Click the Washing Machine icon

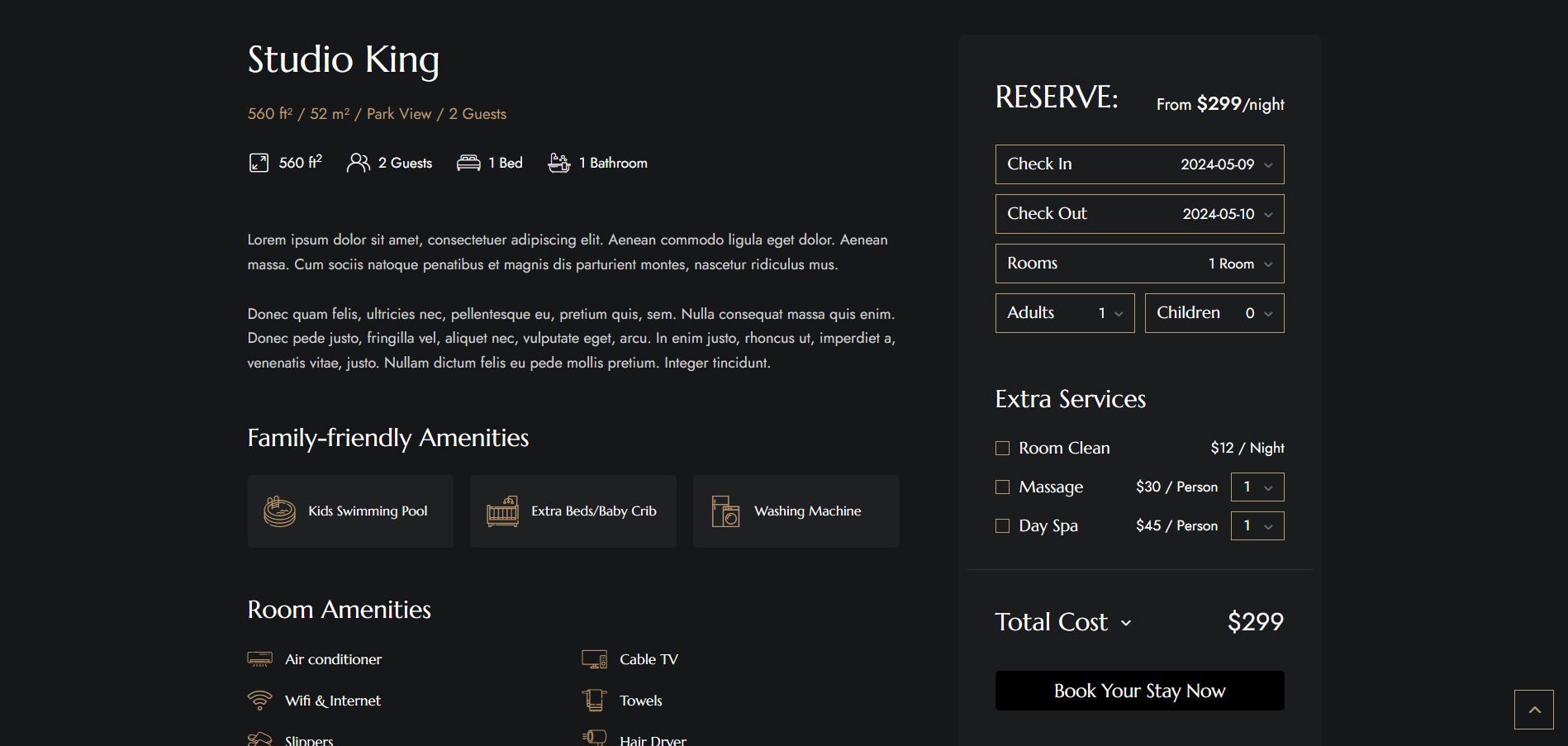[x=725, y=511]
